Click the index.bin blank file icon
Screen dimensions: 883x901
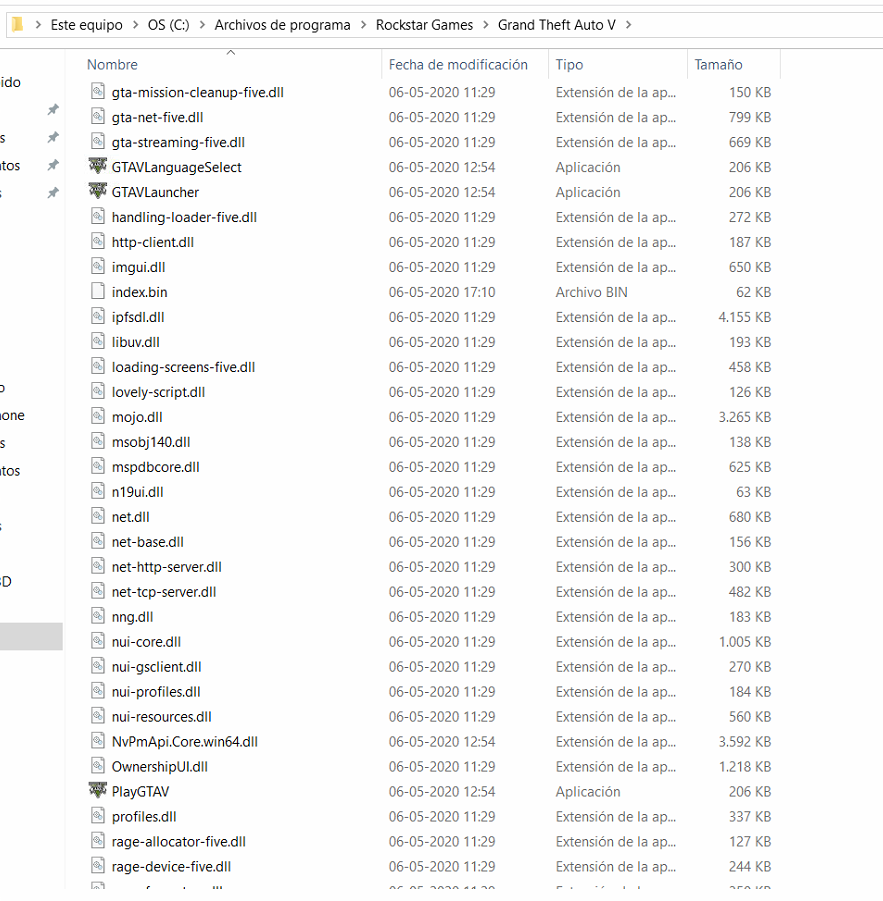(98, 291)
